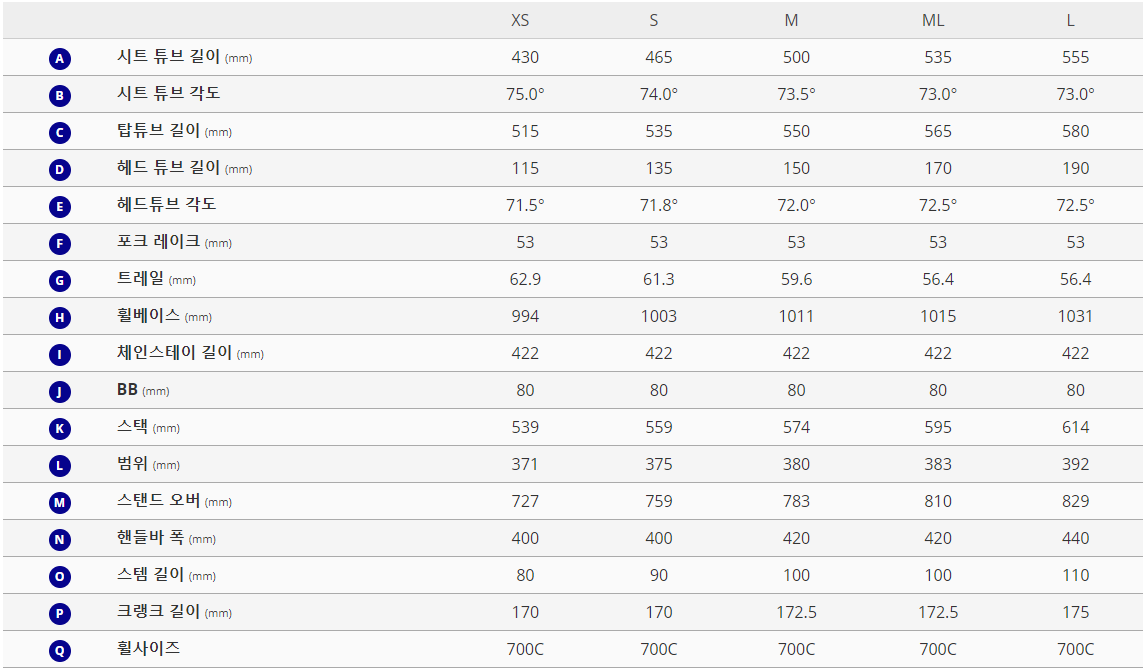Click the 75.0° seat tube angle cell
Image resolution: width=1144 pixels, height=669 pixels.
click(525, 94)
